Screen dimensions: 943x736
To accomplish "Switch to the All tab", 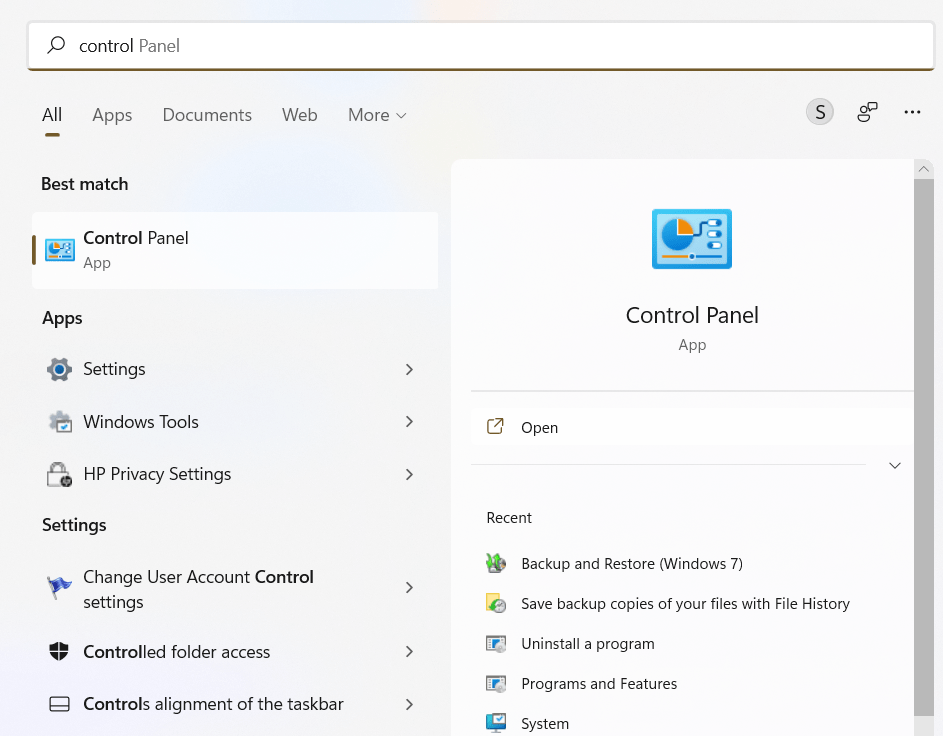I will pos(52,115).
